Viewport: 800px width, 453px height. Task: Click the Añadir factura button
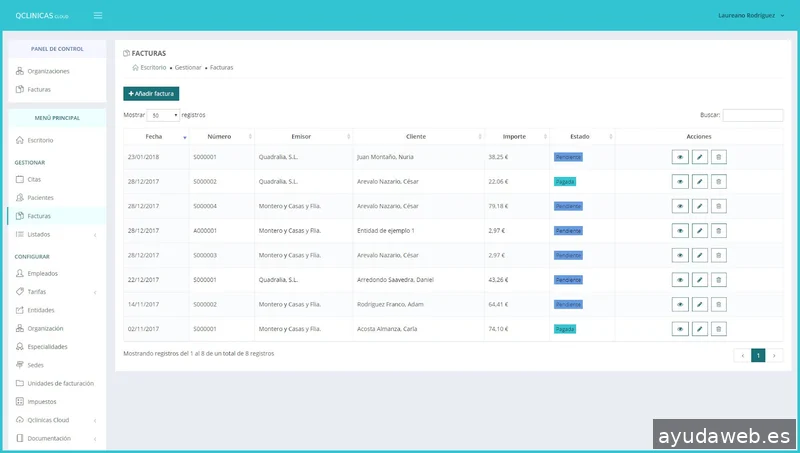(x=151, y=93)
